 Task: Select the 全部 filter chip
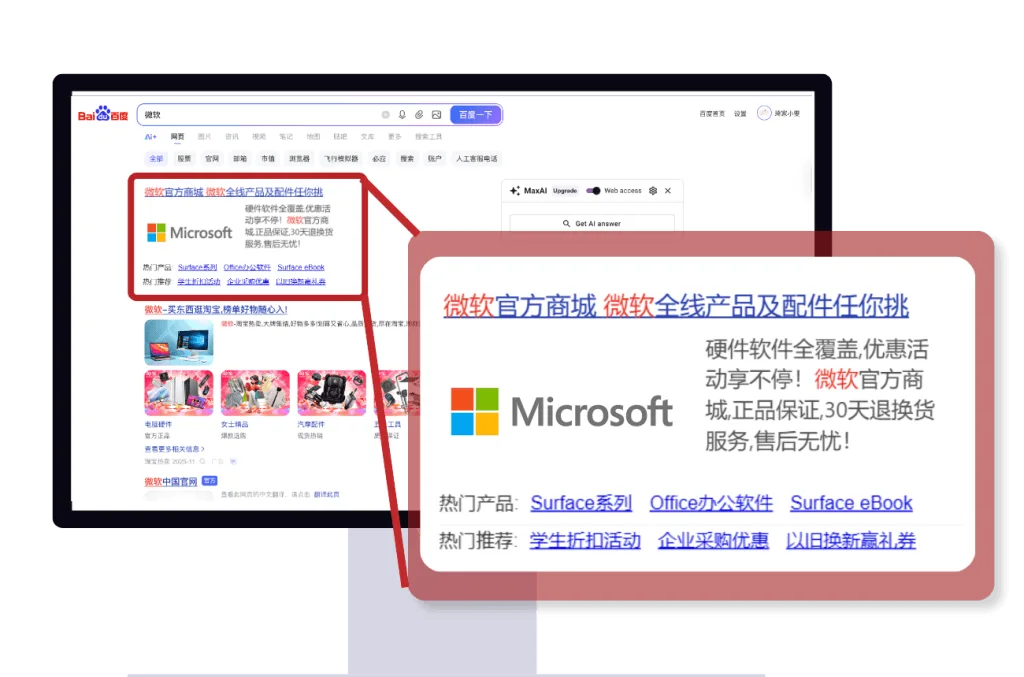(x=156, y=159)
